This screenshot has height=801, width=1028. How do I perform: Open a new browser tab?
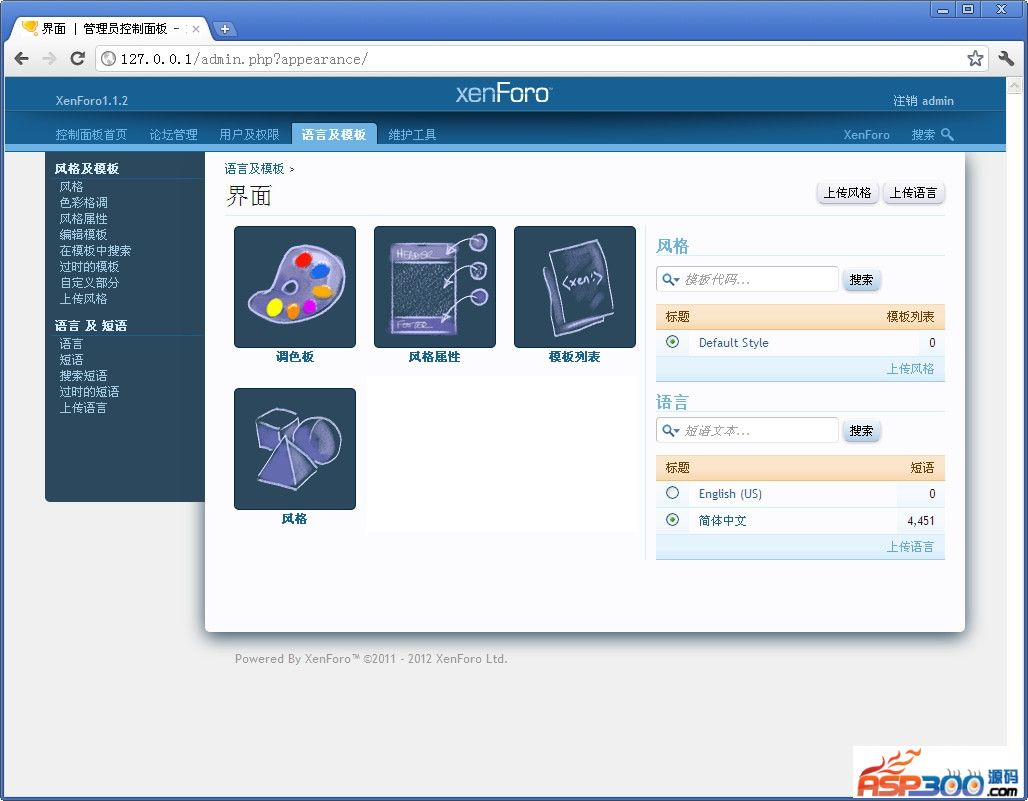click(x=225, y=29)
